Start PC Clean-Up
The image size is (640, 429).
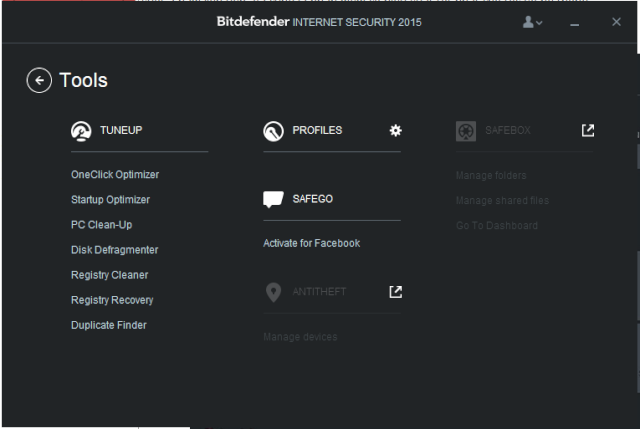point(102,225)
